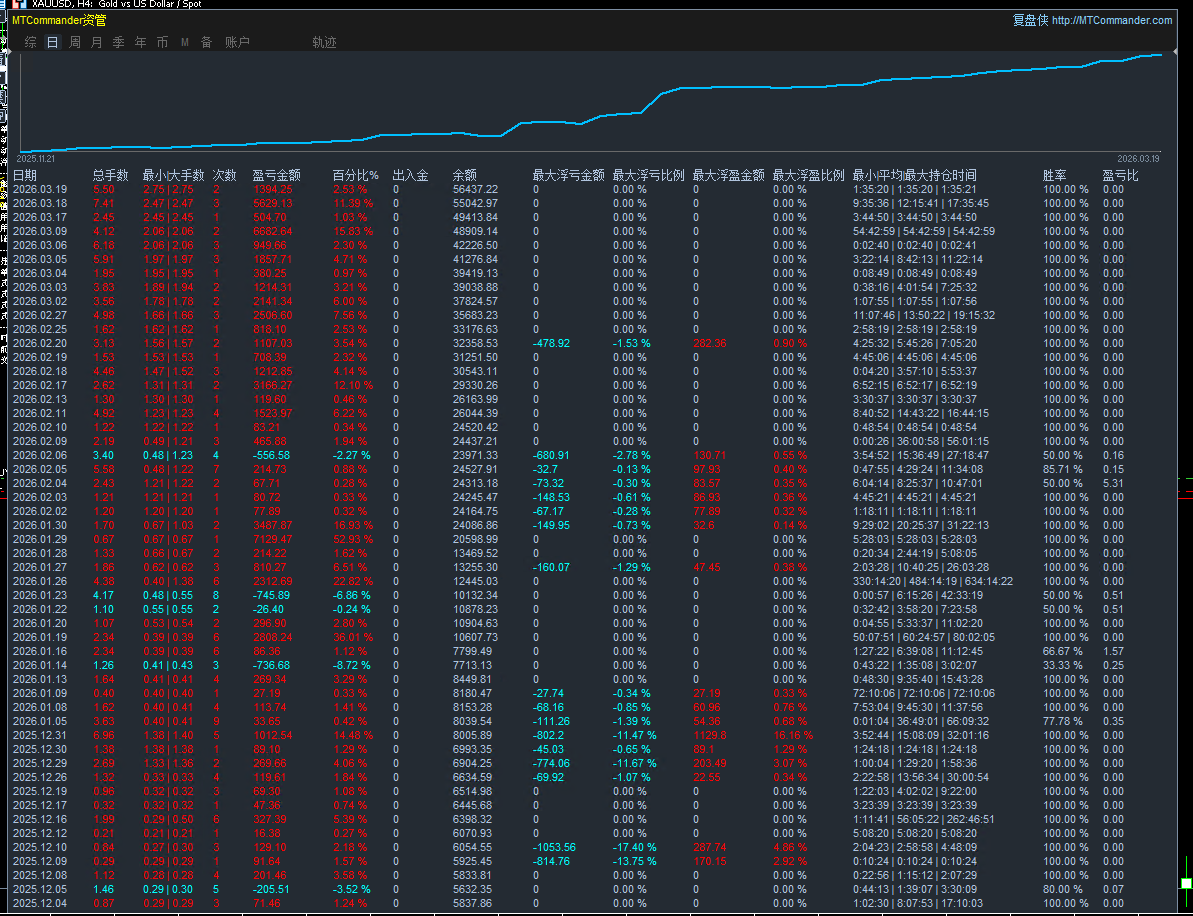Switch to the 账户 account tab
The width and height of the screenshot is (1193, 916).
237,42
